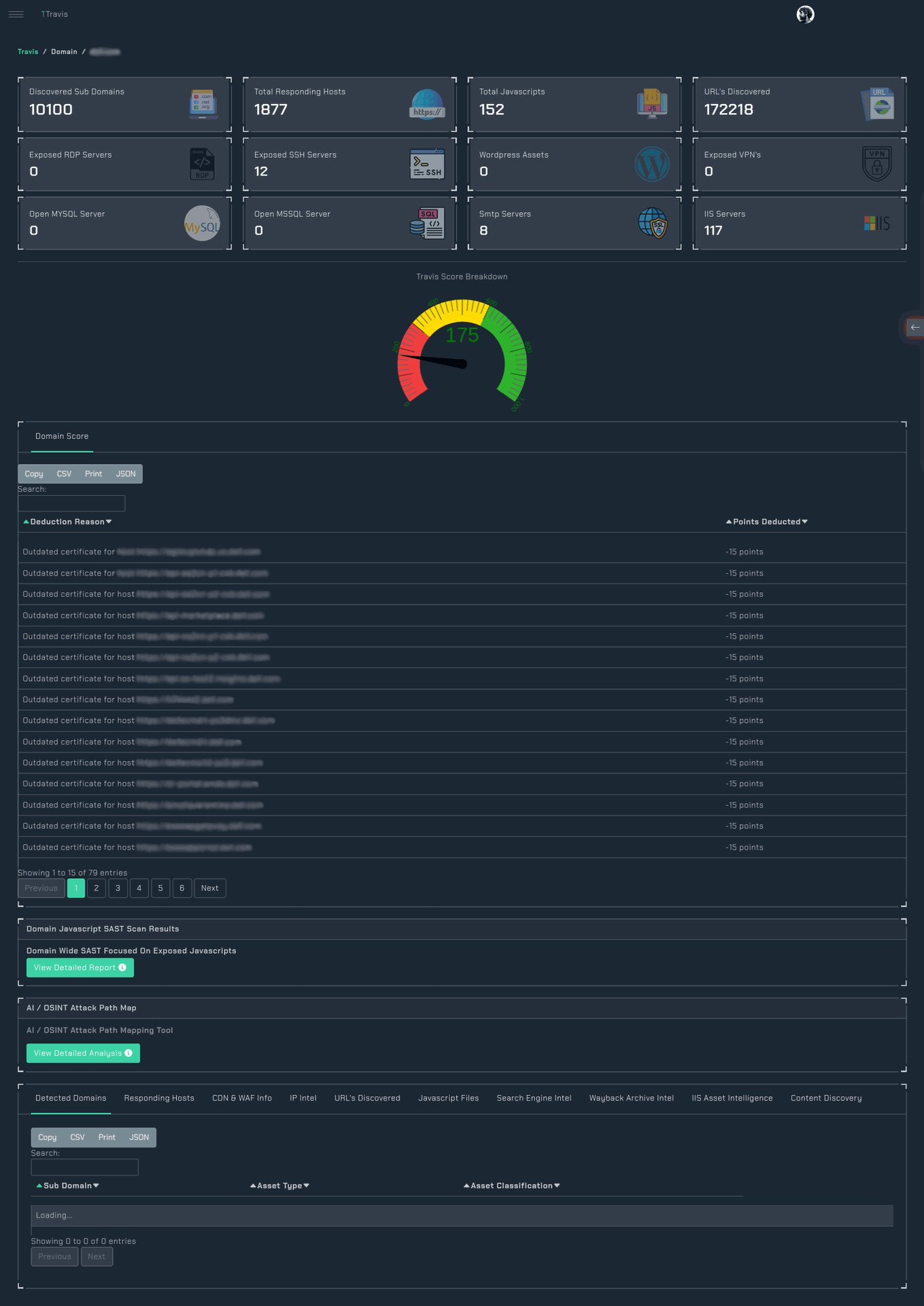Sort by Sub Domain column
Image resolution: width=924 pixels, height=1306 pixels.
67,1186
